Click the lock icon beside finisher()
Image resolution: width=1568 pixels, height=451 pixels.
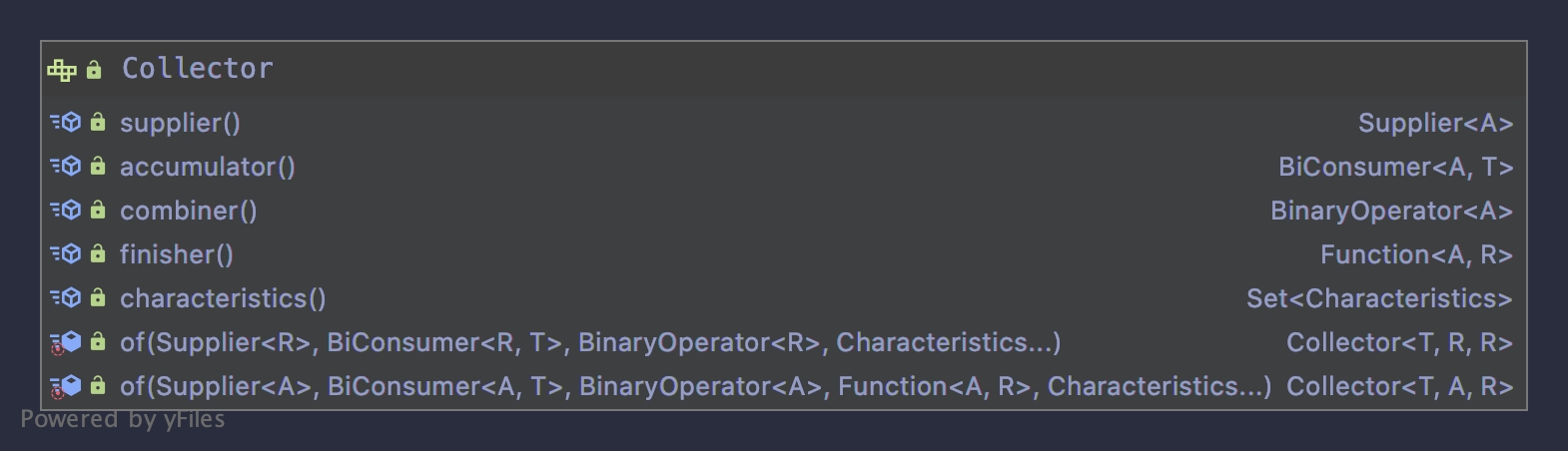[x=98, y=254]
